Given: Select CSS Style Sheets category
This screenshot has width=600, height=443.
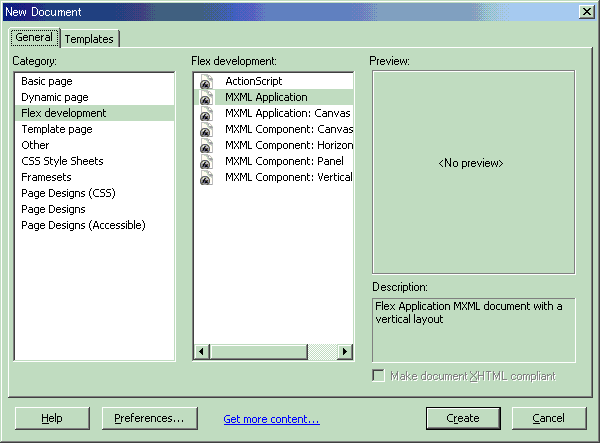Looking at the screenshot, I should [94, 161].
